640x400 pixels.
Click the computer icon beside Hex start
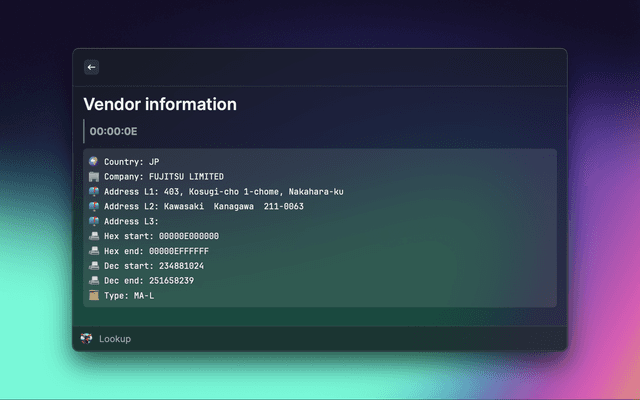click(93, 236)
